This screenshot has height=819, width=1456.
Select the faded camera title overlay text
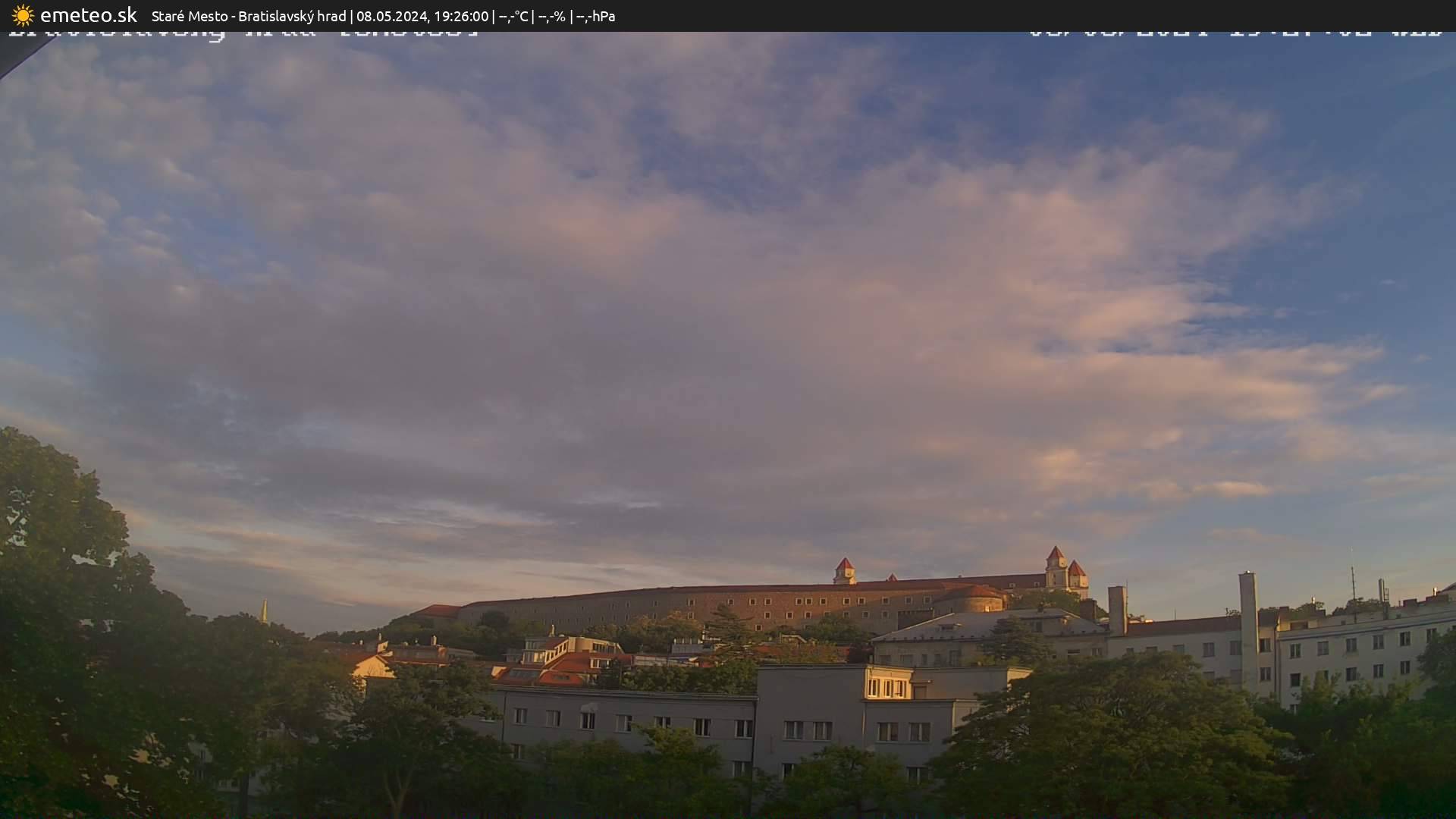(243, 33)
